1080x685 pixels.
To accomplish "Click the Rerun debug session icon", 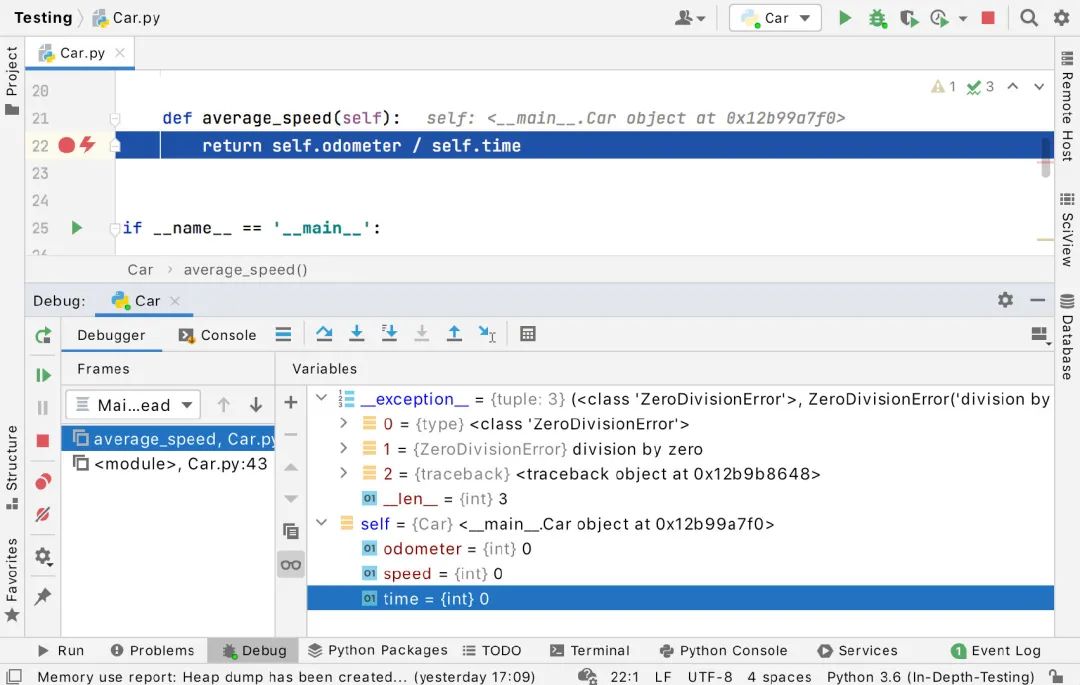I will (x=42, y=335).
